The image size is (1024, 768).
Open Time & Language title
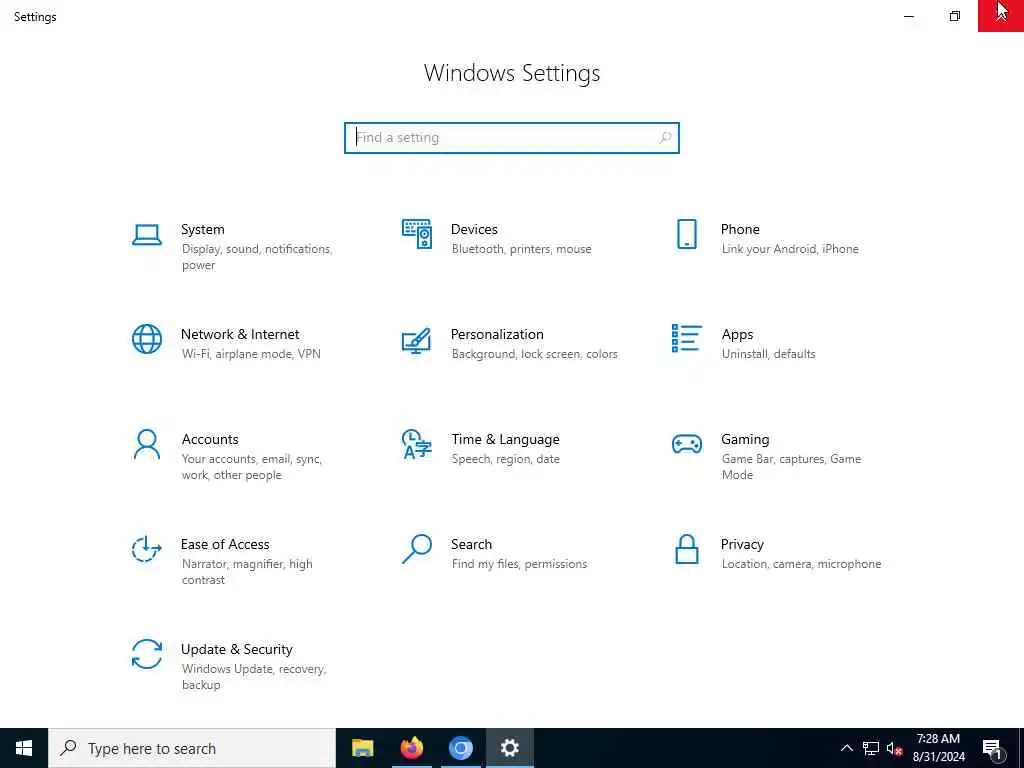(505, 440)
